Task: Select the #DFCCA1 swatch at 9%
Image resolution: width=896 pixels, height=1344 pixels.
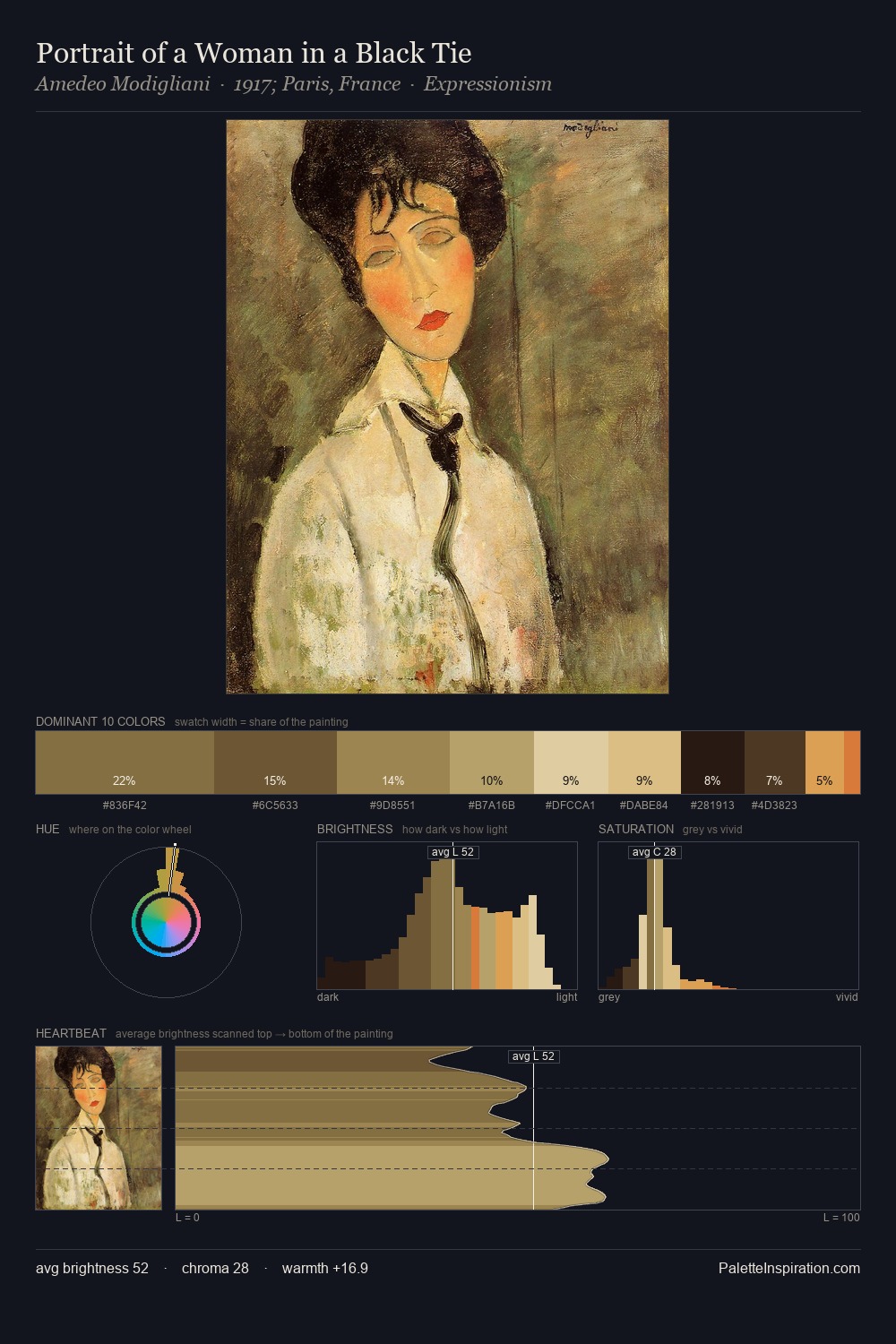Action: pos(571,762)
